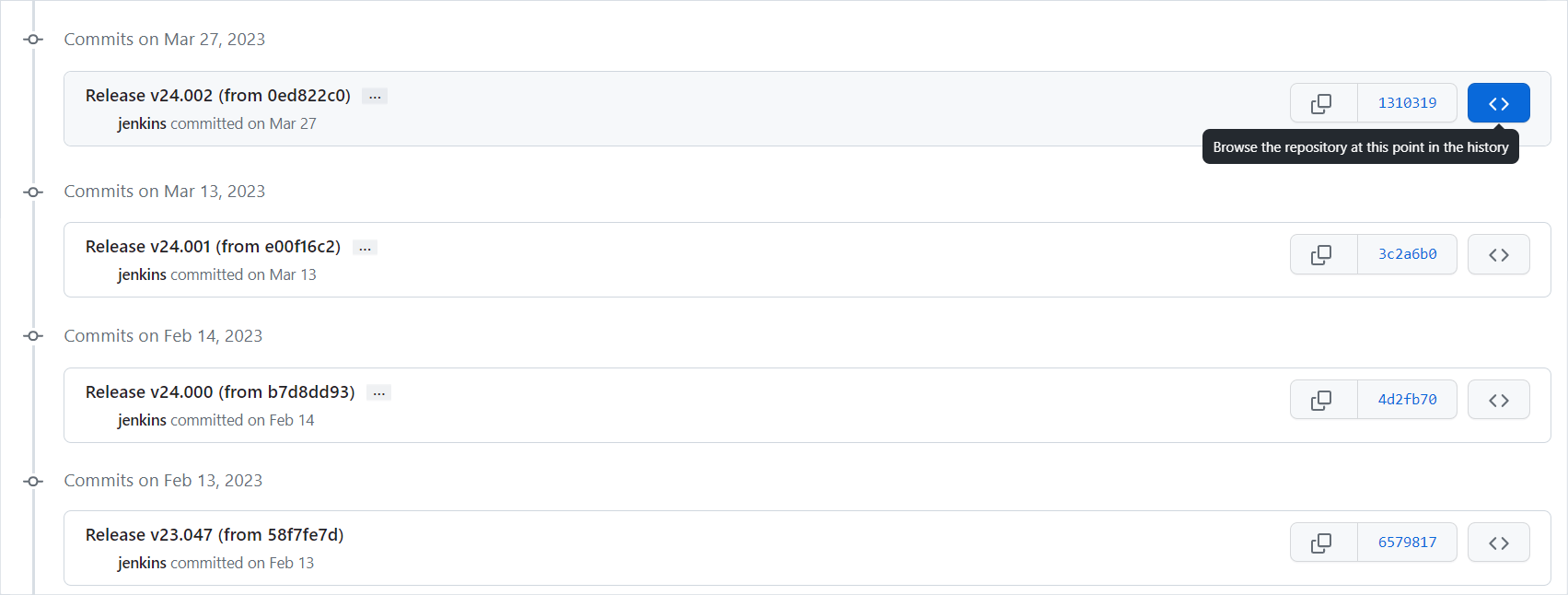Copy full SHA for commit 3c2a6b0
The image size is (1568, 595).
[x=1323, y=255]
